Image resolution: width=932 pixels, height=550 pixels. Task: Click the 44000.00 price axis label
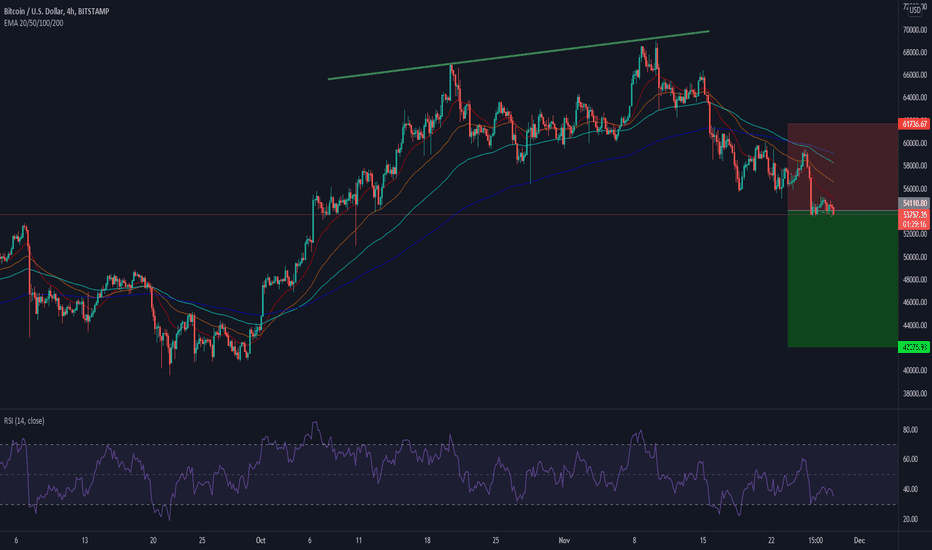[915, 325]
